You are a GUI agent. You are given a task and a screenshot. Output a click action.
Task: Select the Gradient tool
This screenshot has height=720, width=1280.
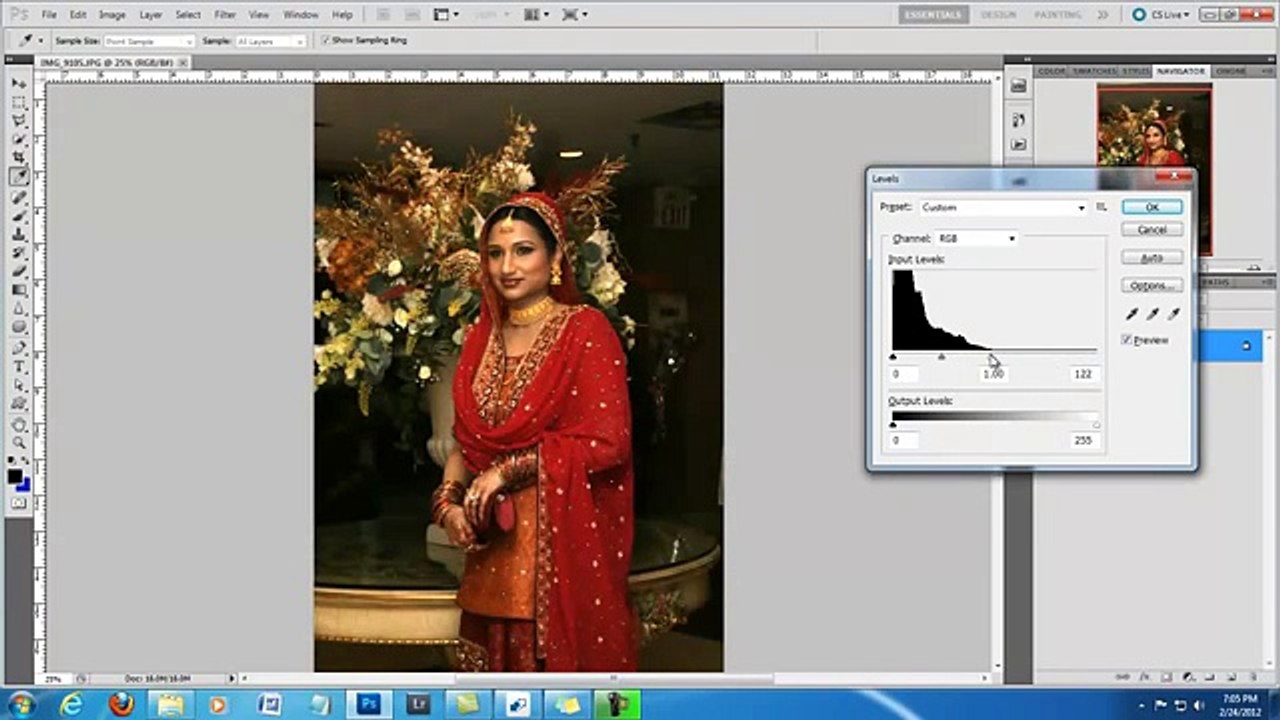click(x=19, y=290)
